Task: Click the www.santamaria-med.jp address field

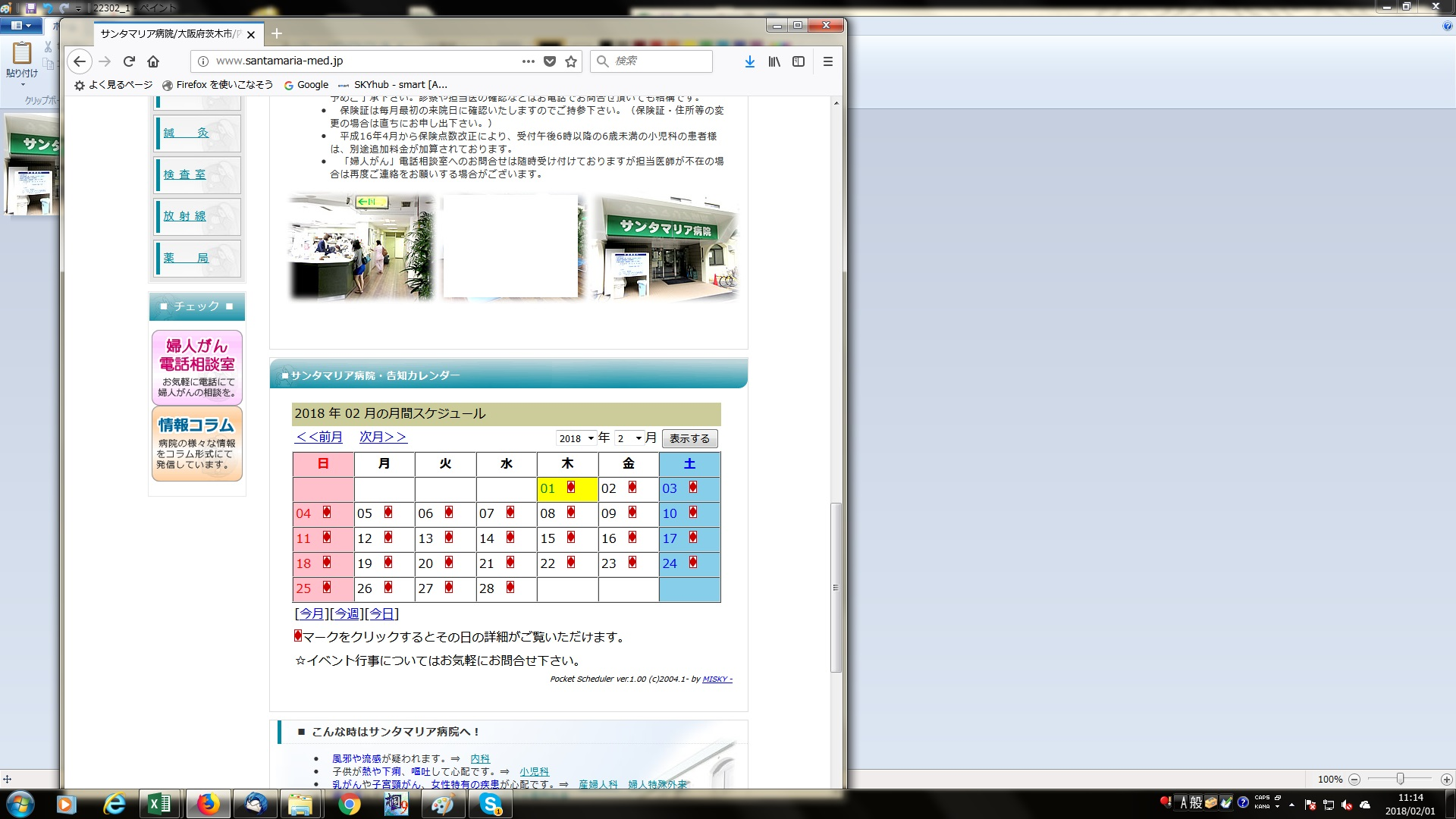Action: [x=364, y=61]
